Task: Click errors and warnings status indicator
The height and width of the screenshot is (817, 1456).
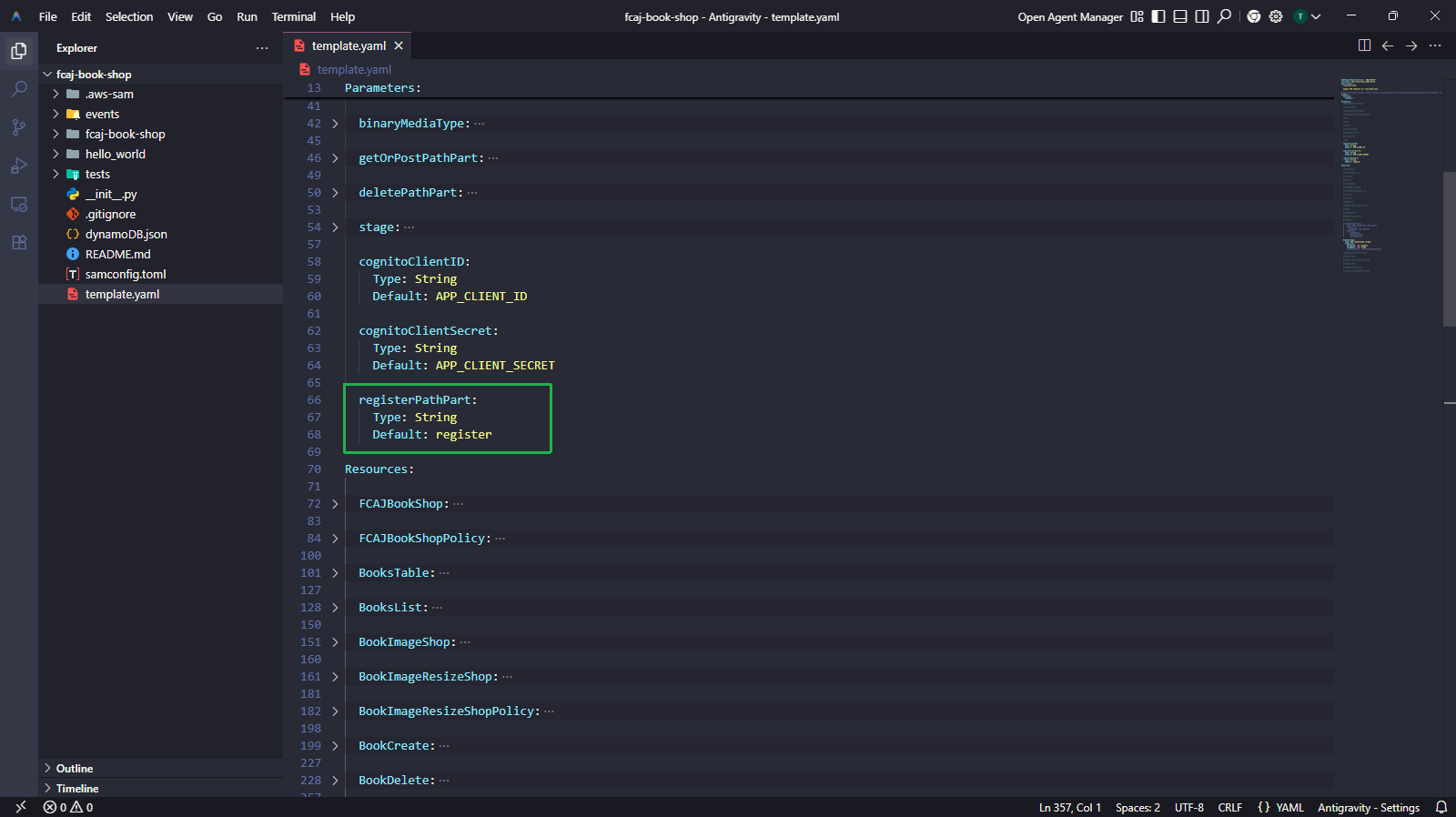Action: [68, 807]
